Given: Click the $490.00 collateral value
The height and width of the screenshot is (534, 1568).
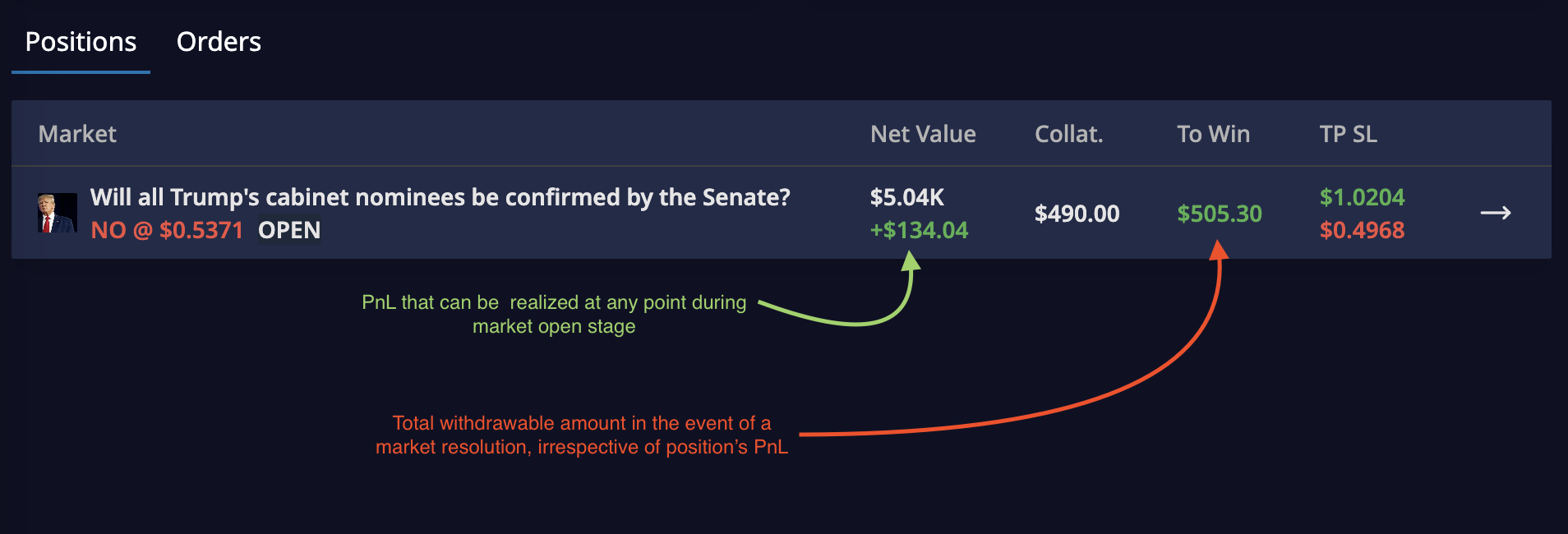Looking at the screenshot, I should click(x=1077, y=214).
